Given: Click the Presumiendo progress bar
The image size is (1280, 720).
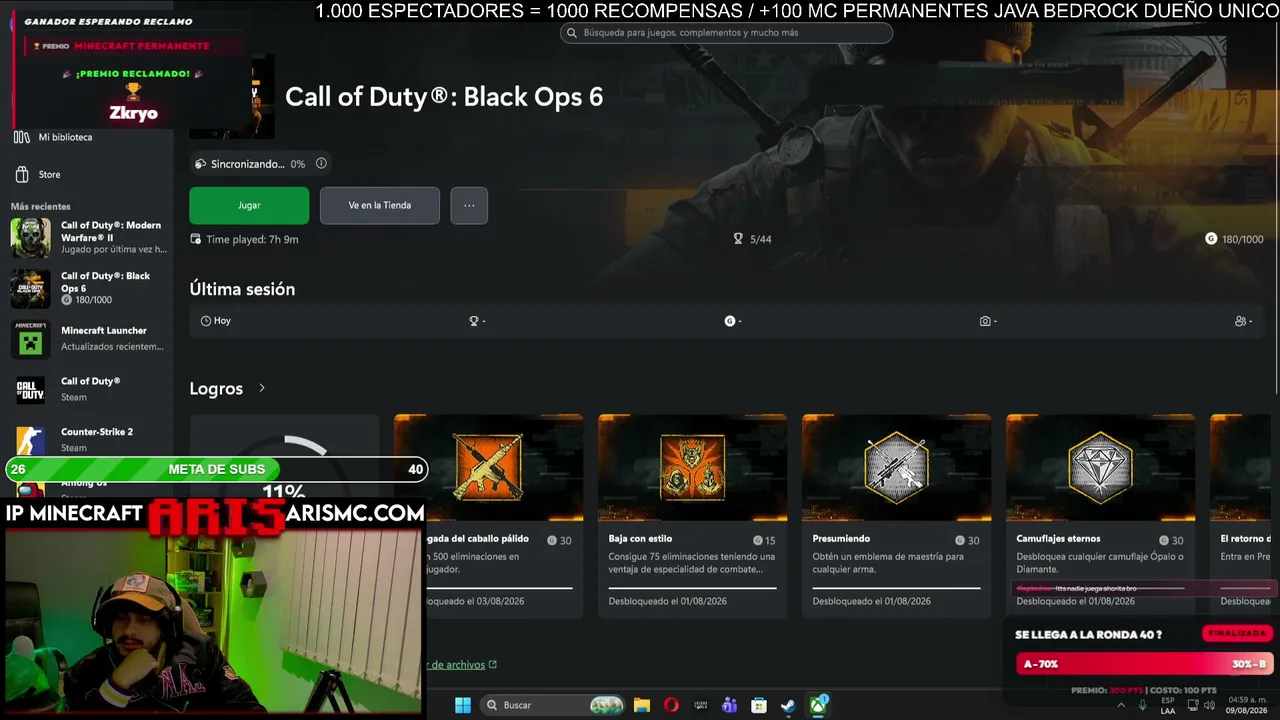Looking at the screenshot, I should [896, 588].
